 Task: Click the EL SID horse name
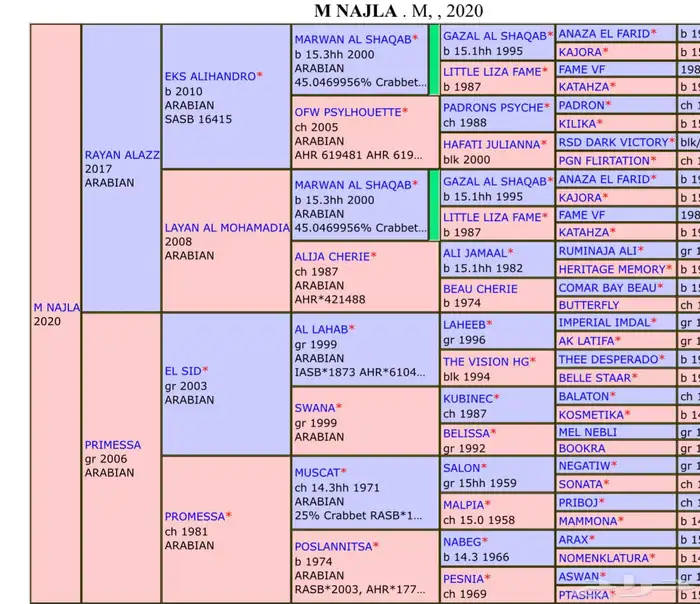coord(182,371)
